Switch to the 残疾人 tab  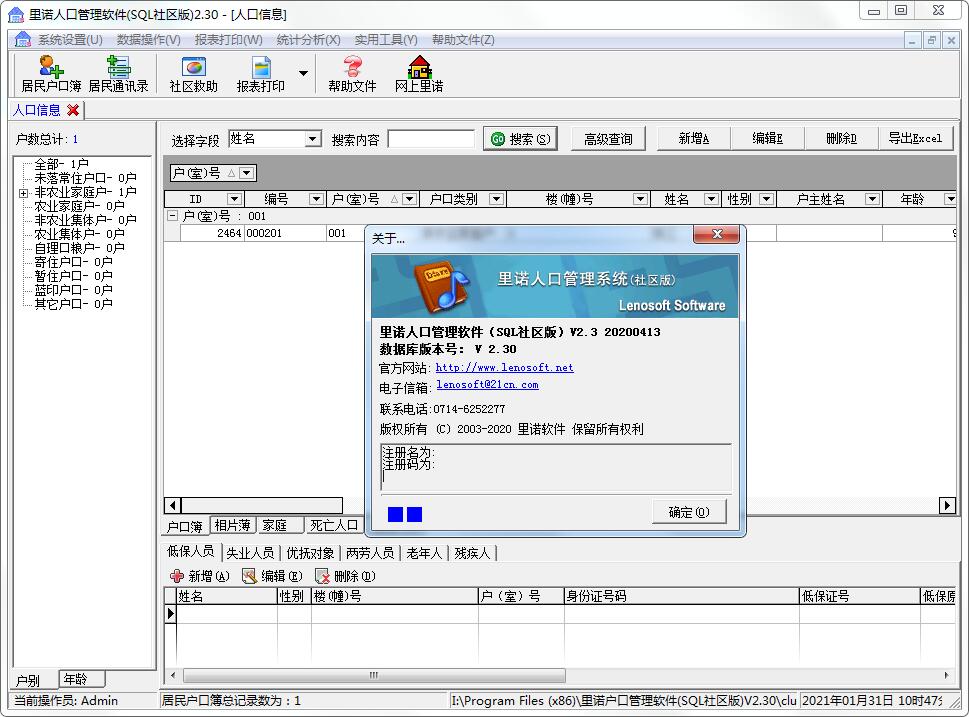[472, 553]
